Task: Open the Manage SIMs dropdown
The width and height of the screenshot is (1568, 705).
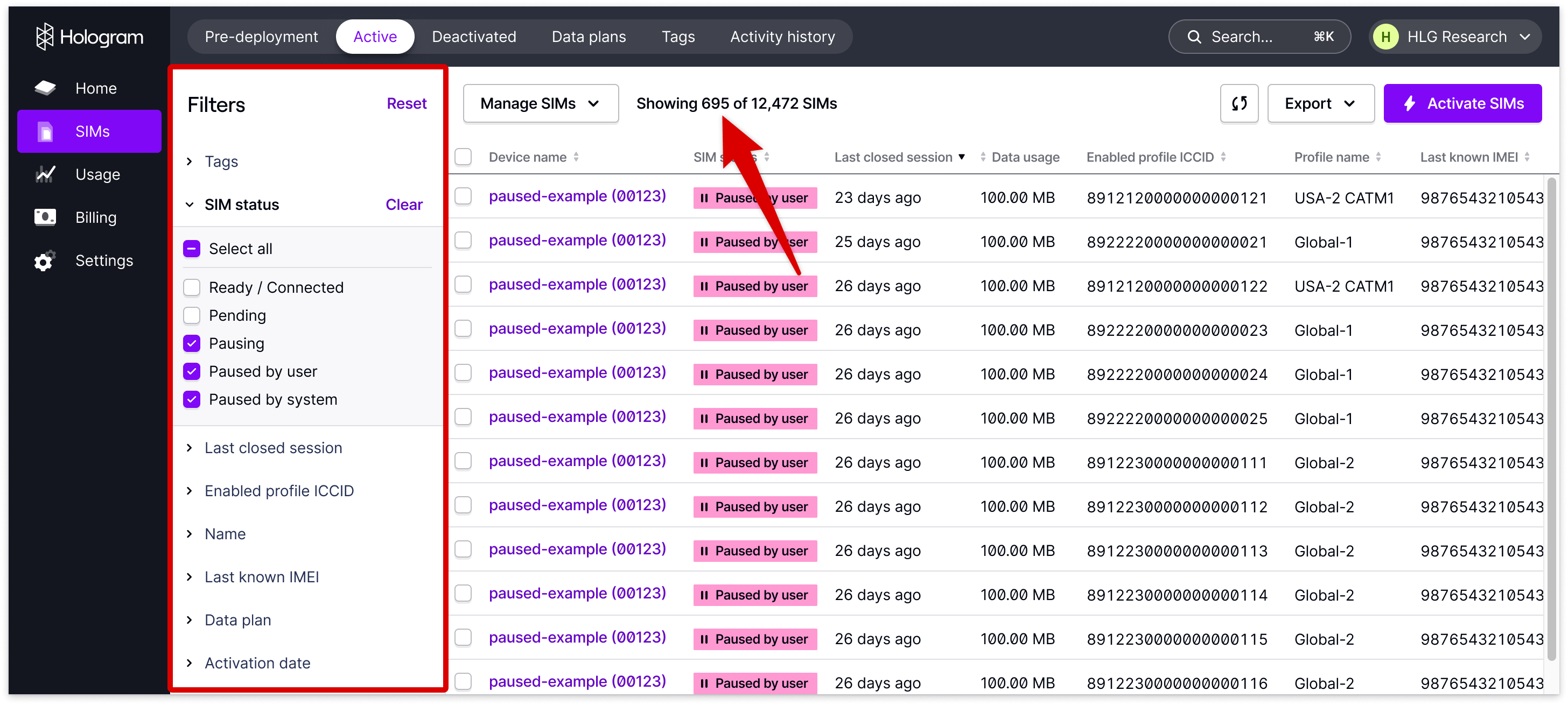Action: click(540, 103)
